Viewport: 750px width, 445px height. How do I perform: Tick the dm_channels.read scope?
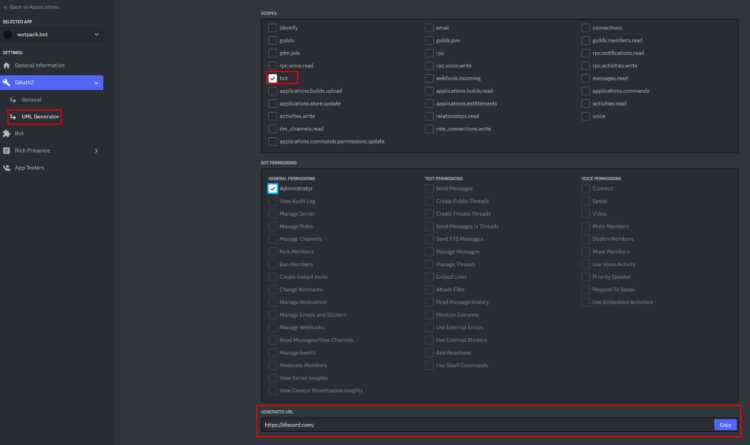(x=273, y=129)
